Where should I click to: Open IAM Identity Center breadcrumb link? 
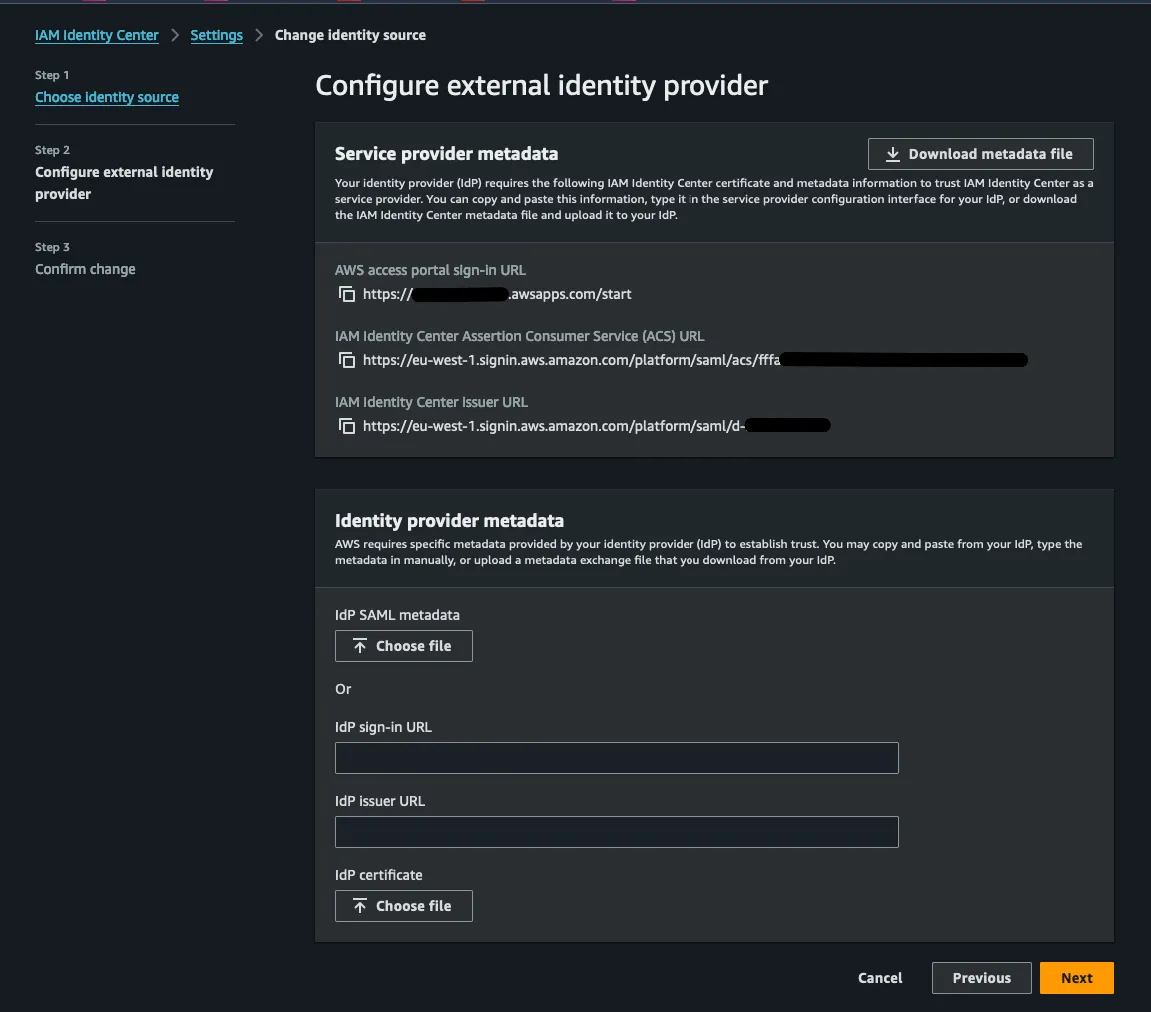(x=96, y=35)
